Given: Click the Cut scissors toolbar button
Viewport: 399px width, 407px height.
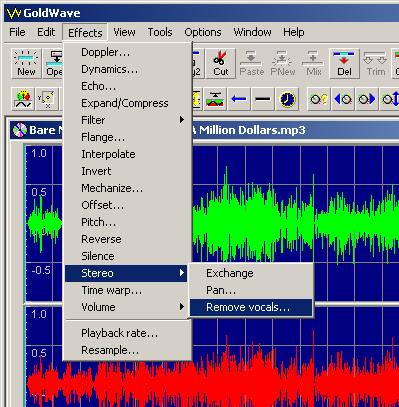Looking at the screenshot, I should click(220, 63).
